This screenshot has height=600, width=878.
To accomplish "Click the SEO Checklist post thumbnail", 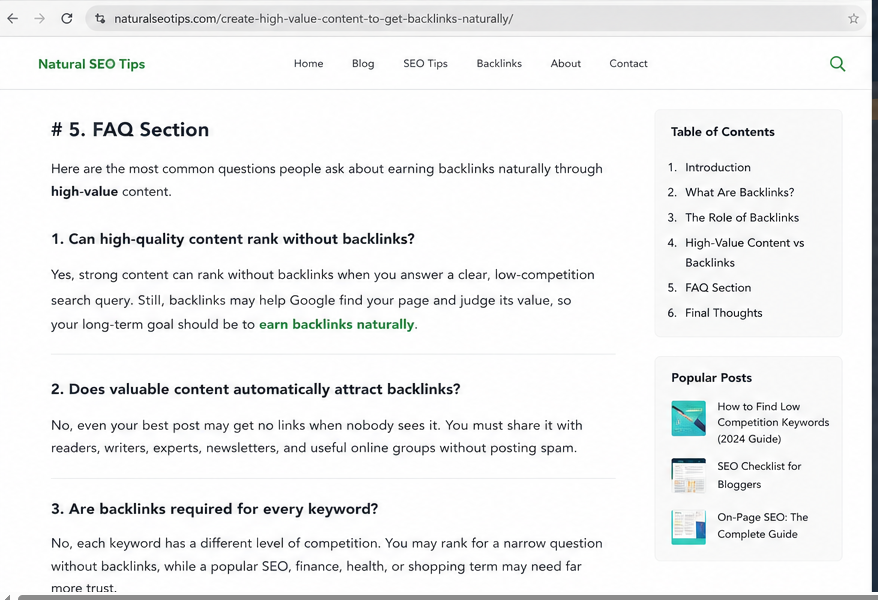I will [x=689, y=476].
